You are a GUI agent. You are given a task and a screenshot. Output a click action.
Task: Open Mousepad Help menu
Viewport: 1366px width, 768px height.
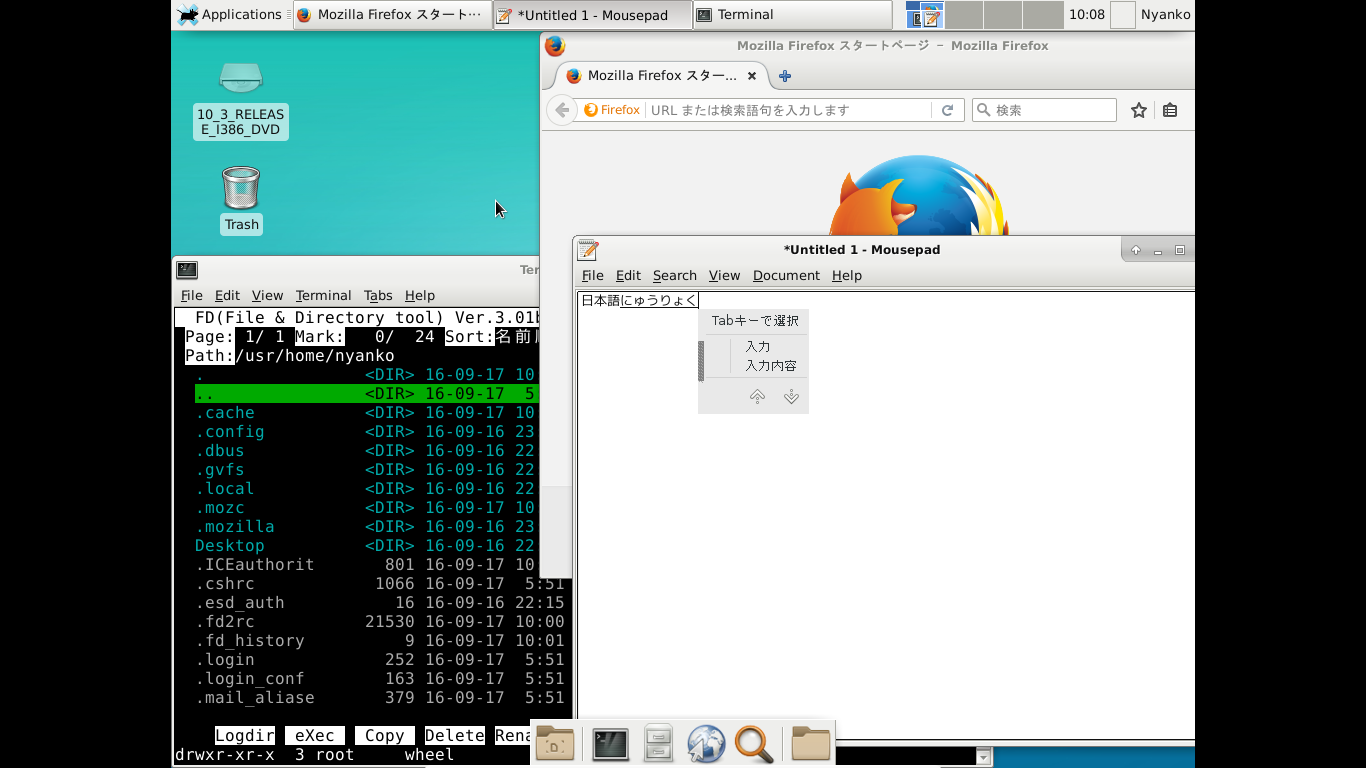pos(846,276)
